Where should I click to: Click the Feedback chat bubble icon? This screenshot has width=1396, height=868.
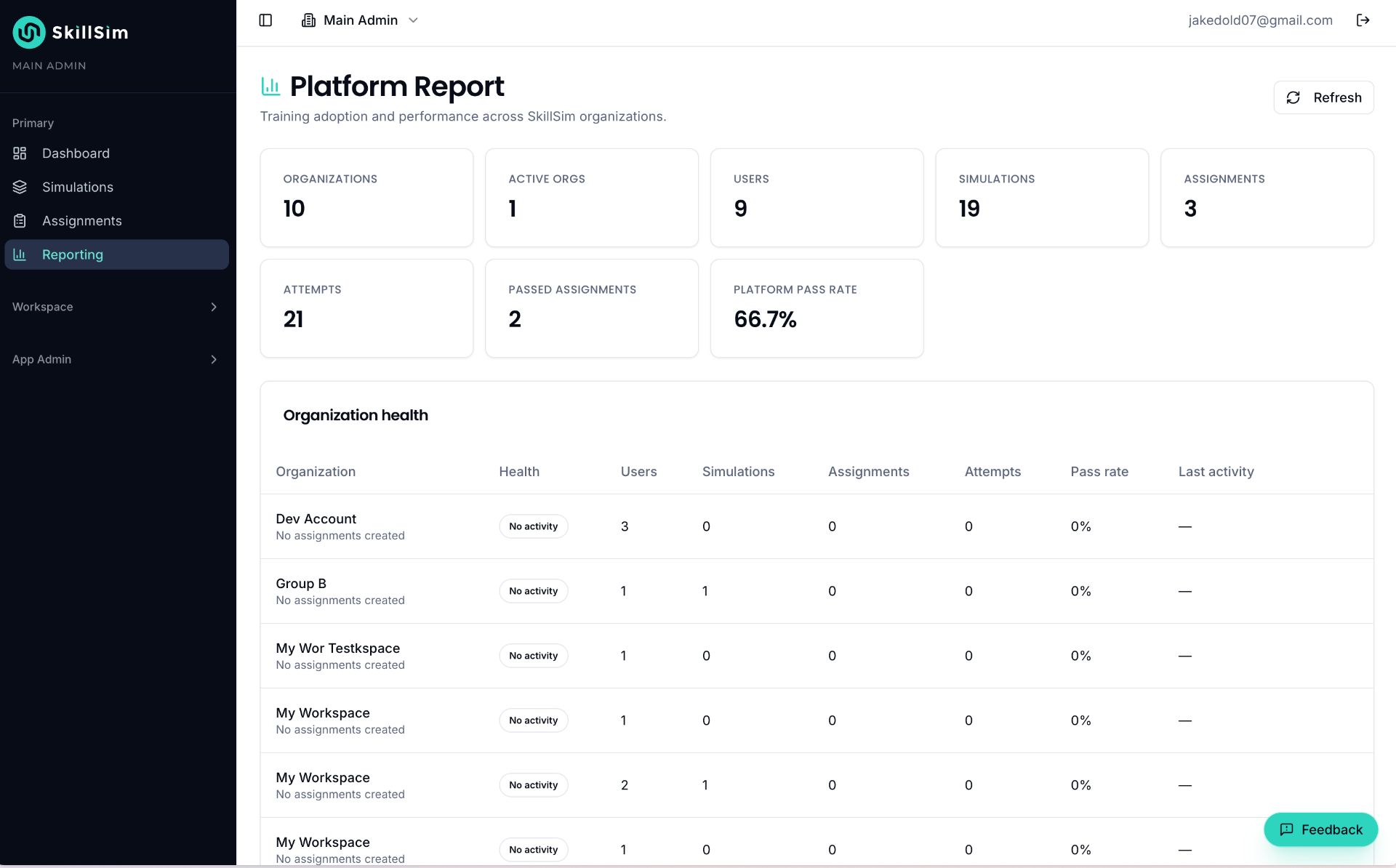1286,829
